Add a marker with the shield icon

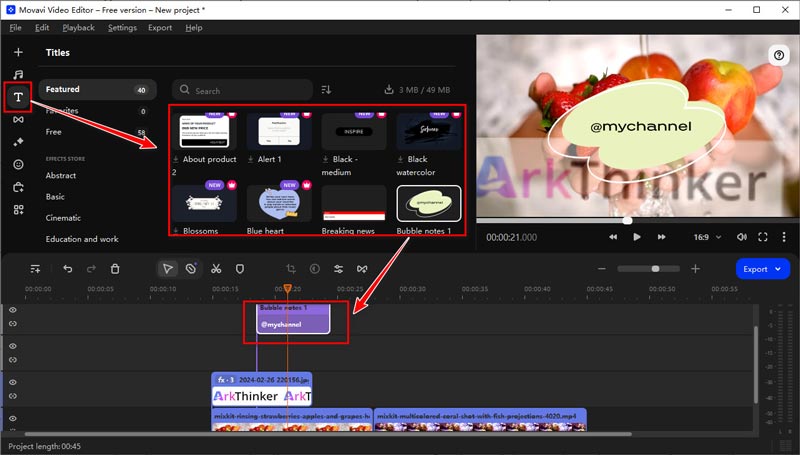pyautogui.click(x=240, y=269)
